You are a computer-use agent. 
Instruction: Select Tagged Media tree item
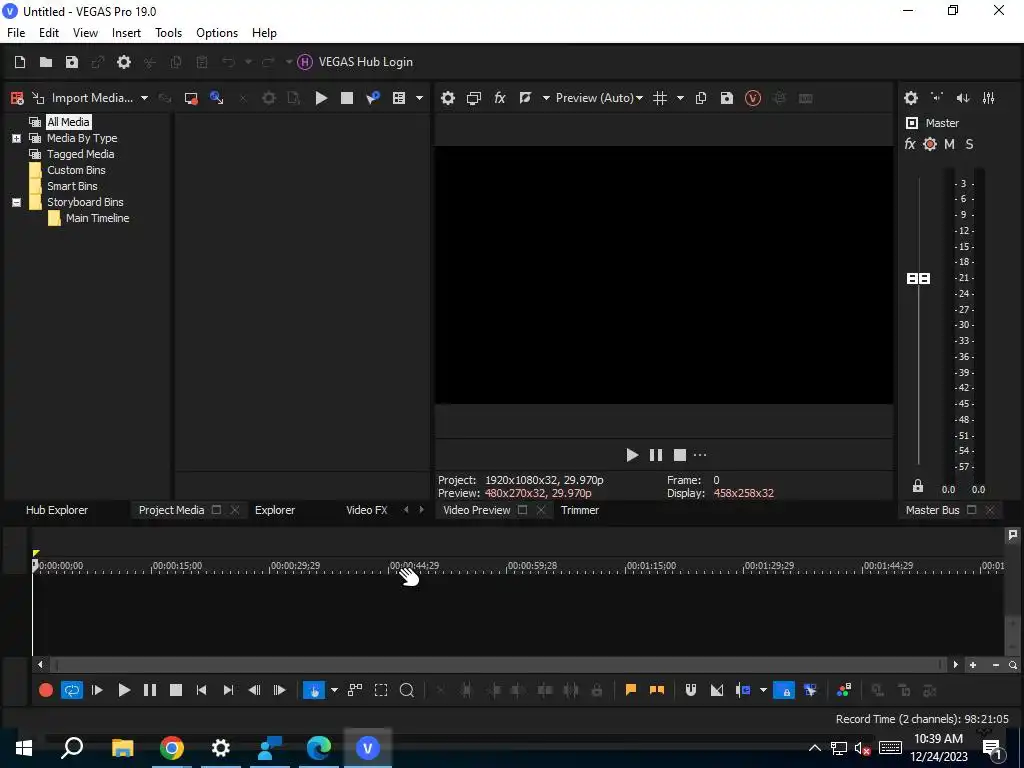[80, 154]
